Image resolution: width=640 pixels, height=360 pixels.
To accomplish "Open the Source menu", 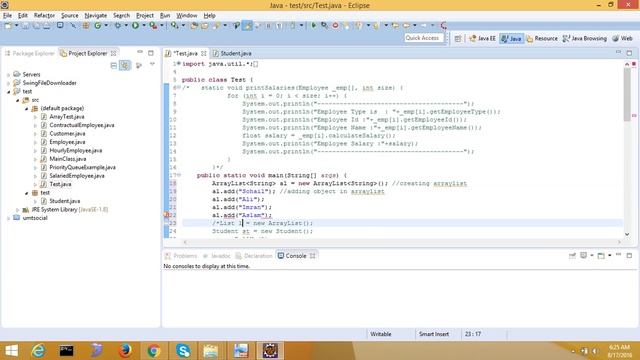I will click(69, 16).
